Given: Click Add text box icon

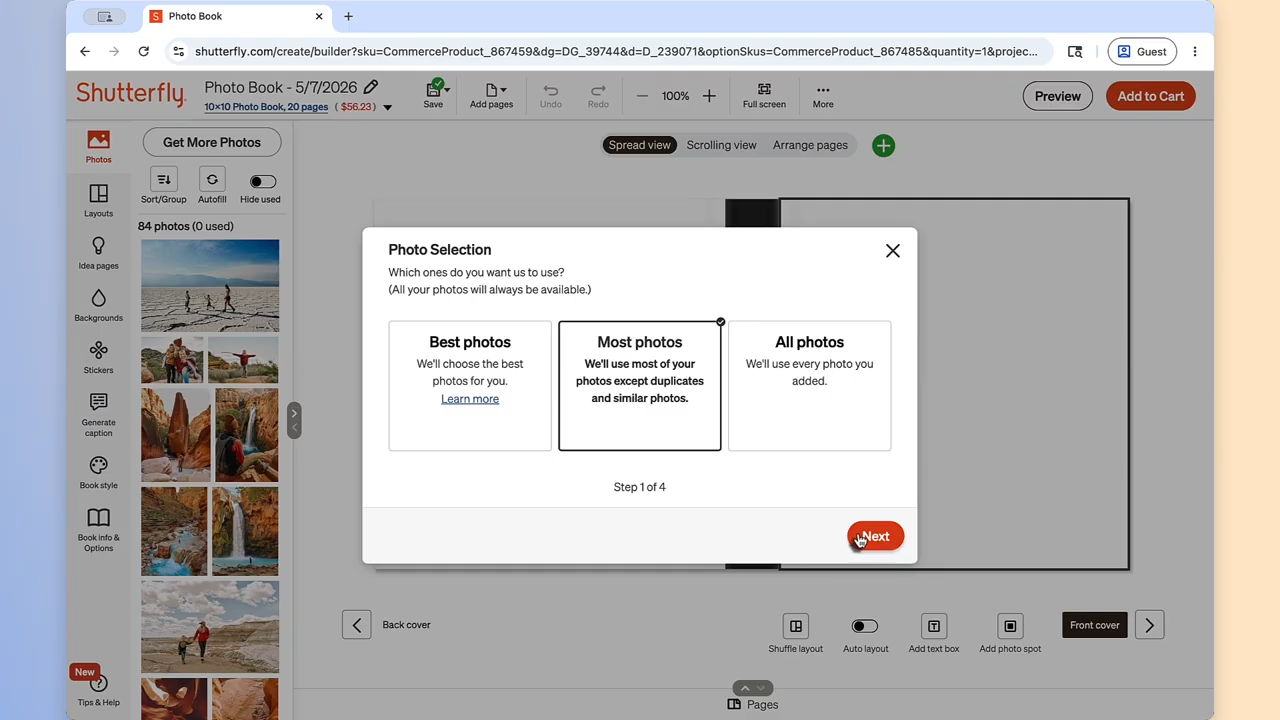Looking at the screenshot, I should (934, 626).
